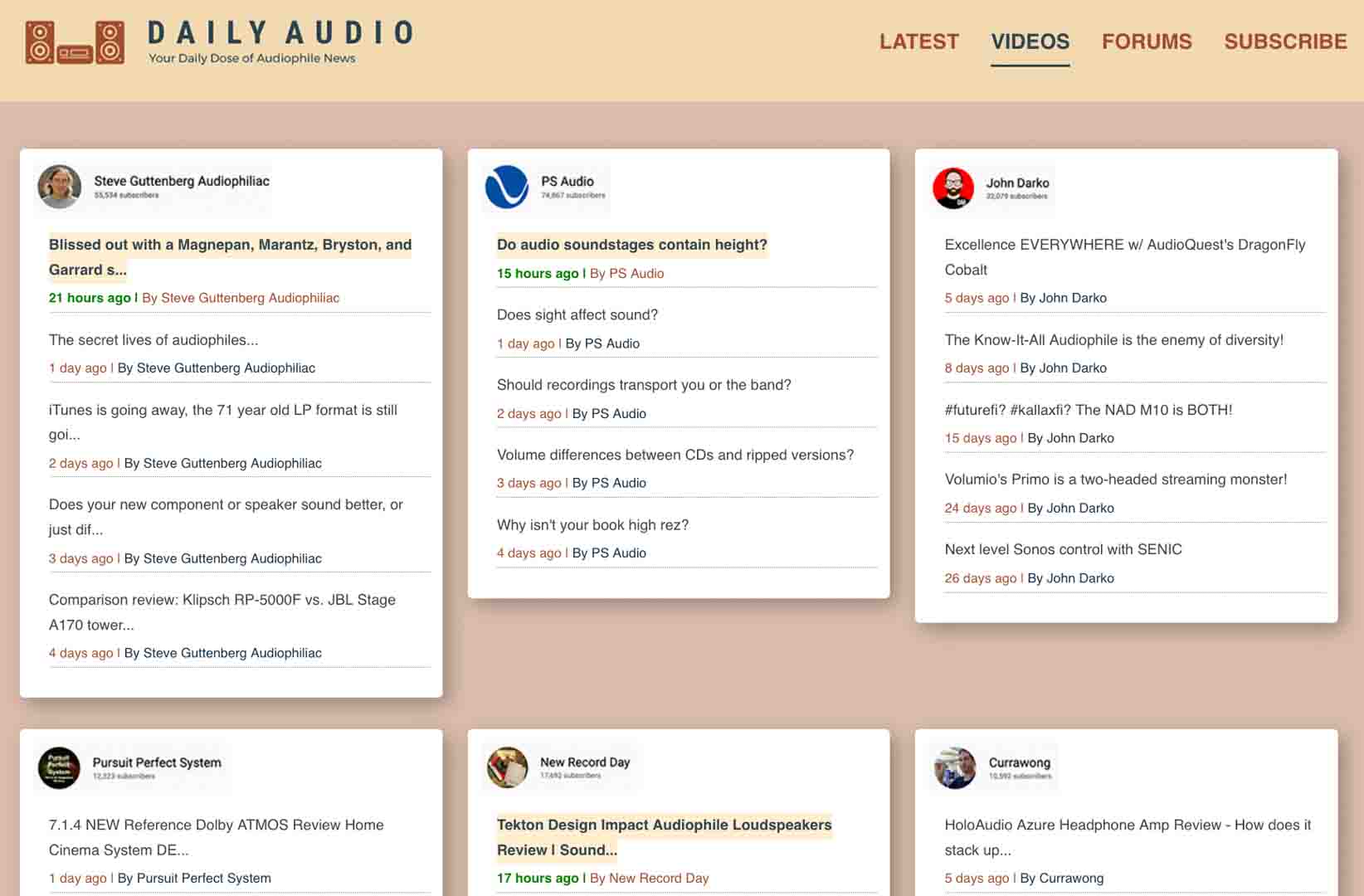Switch to the LATEST tab
The image size is (1364, 896).
click(x=918, y=41)
